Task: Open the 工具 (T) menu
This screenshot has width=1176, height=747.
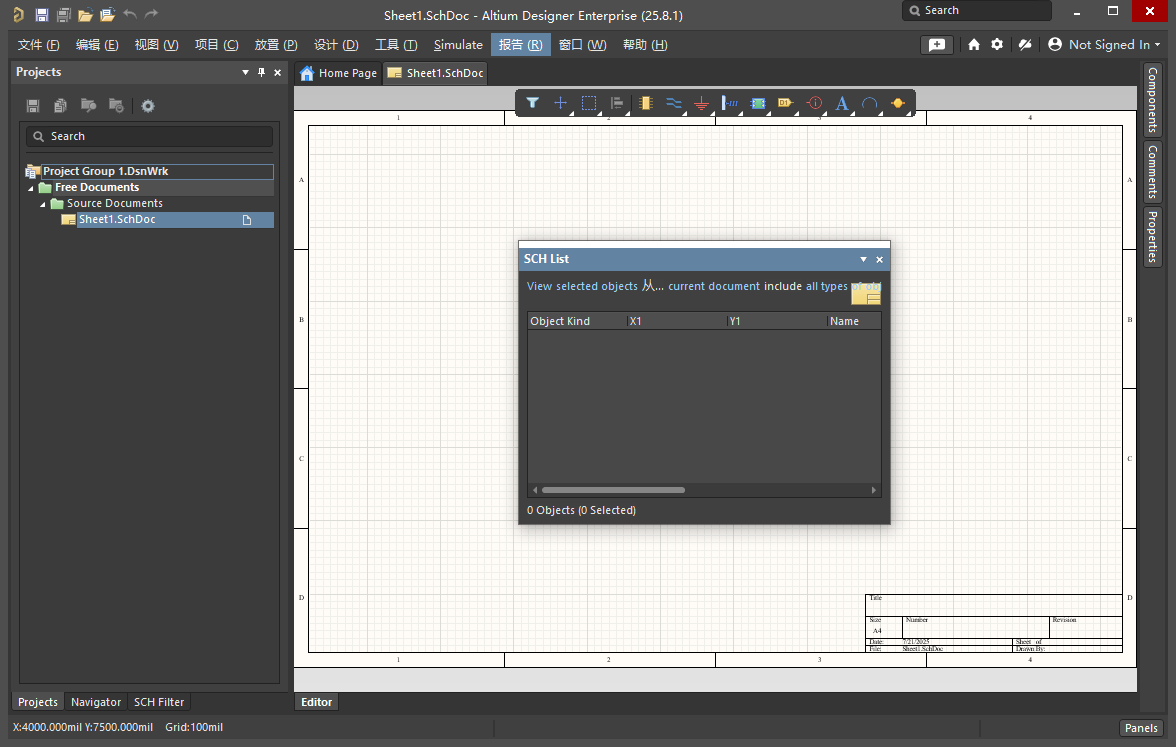Action: point(396,44)
